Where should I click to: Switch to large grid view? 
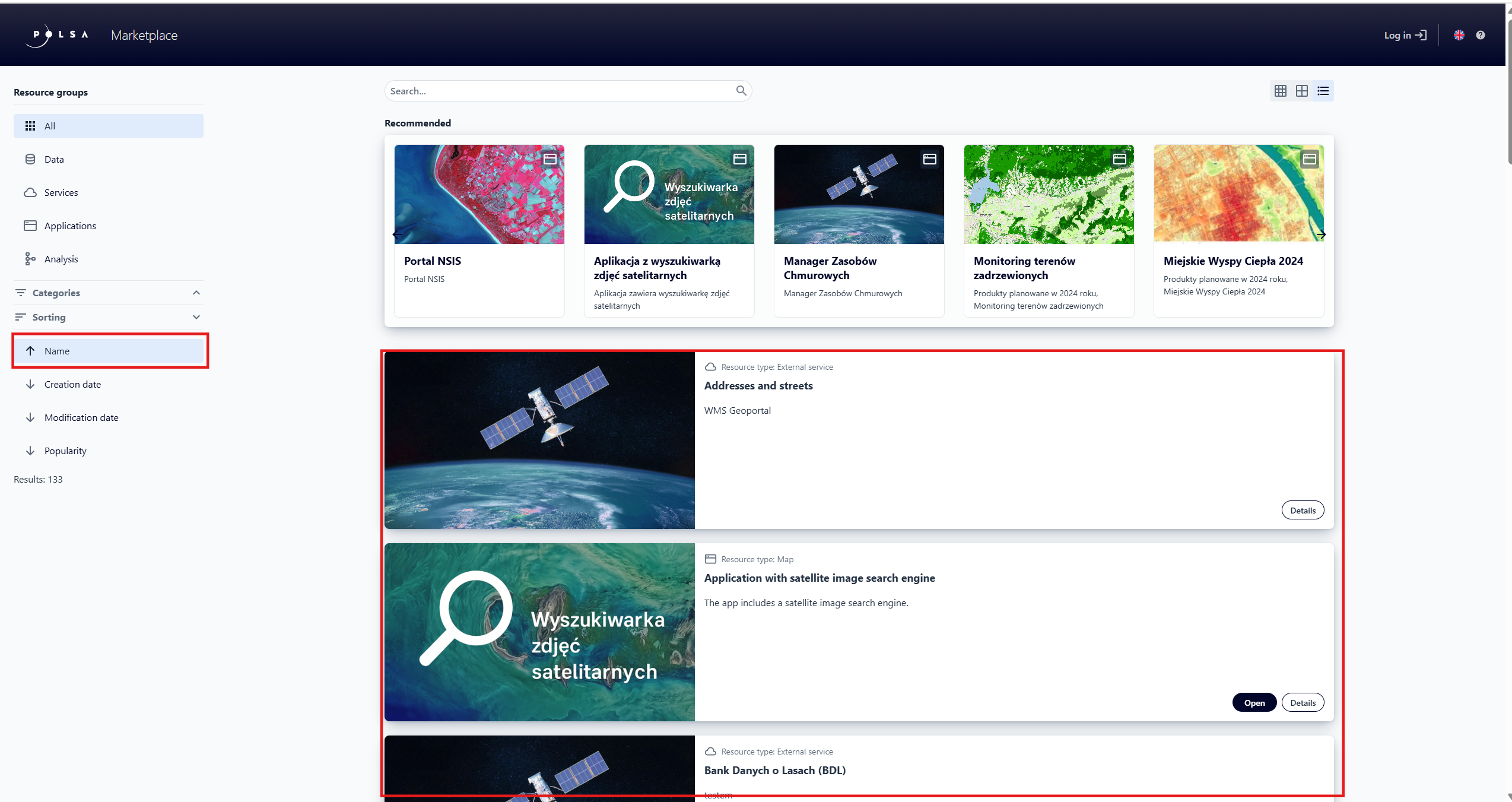tap(1301, 91)
